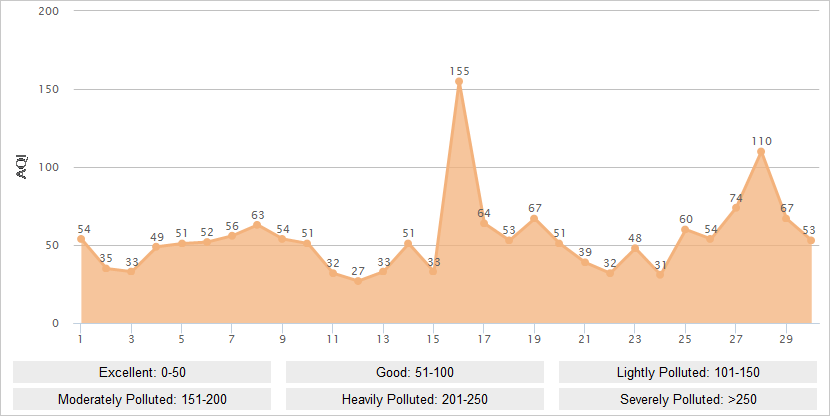830x416 pixels.
Task: Click the data point labeled 35
Action: coord(106,268)
